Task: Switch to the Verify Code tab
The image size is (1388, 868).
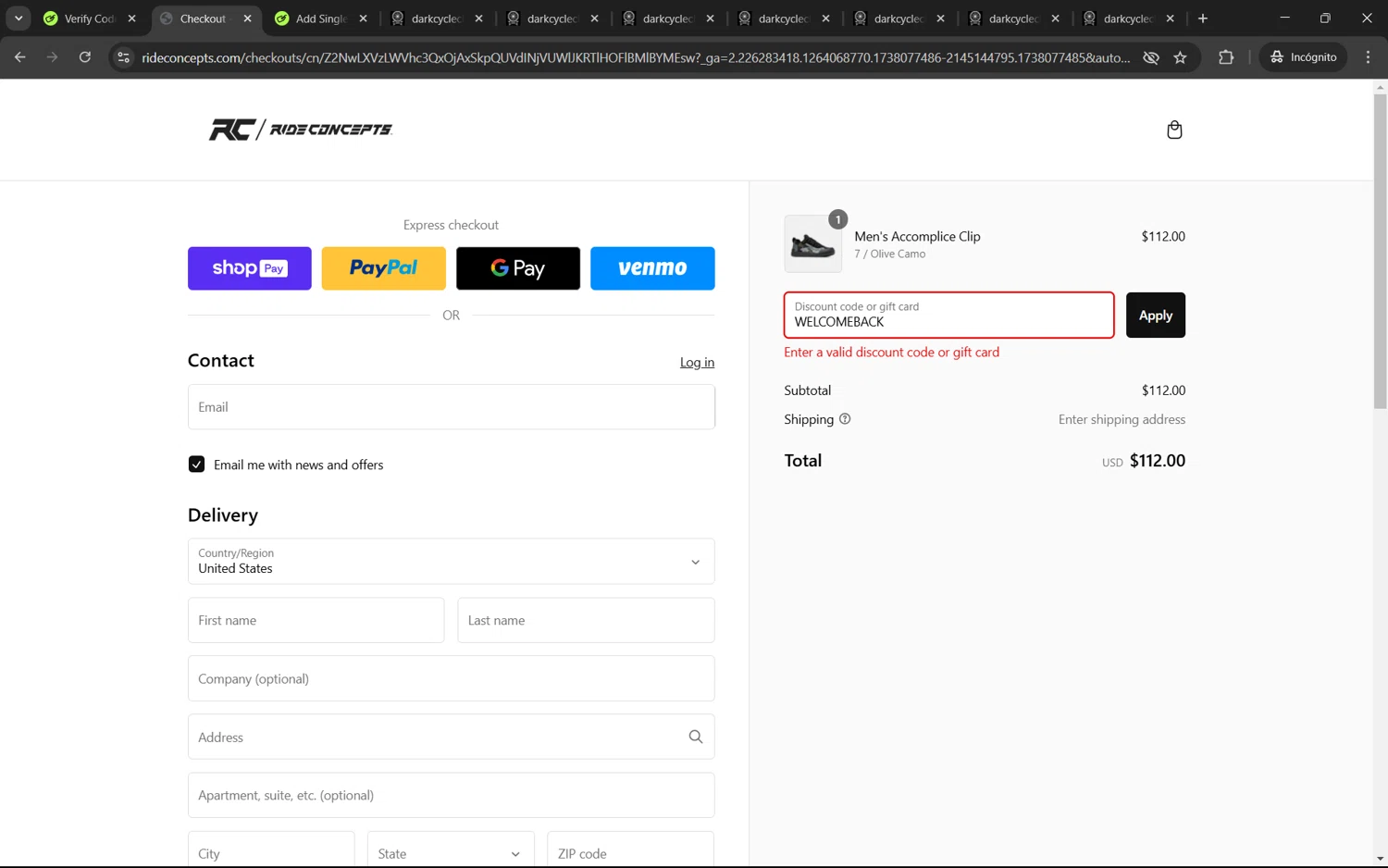Action: click(90, 19)
